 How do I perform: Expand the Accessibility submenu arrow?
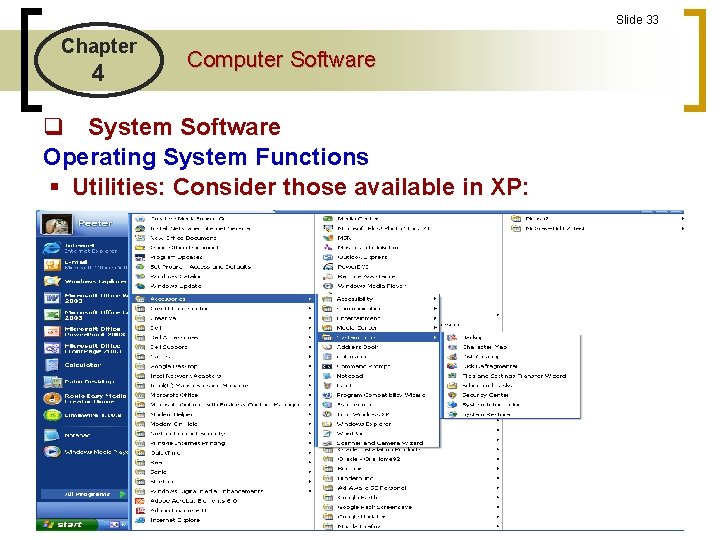(x=434, y=299)
